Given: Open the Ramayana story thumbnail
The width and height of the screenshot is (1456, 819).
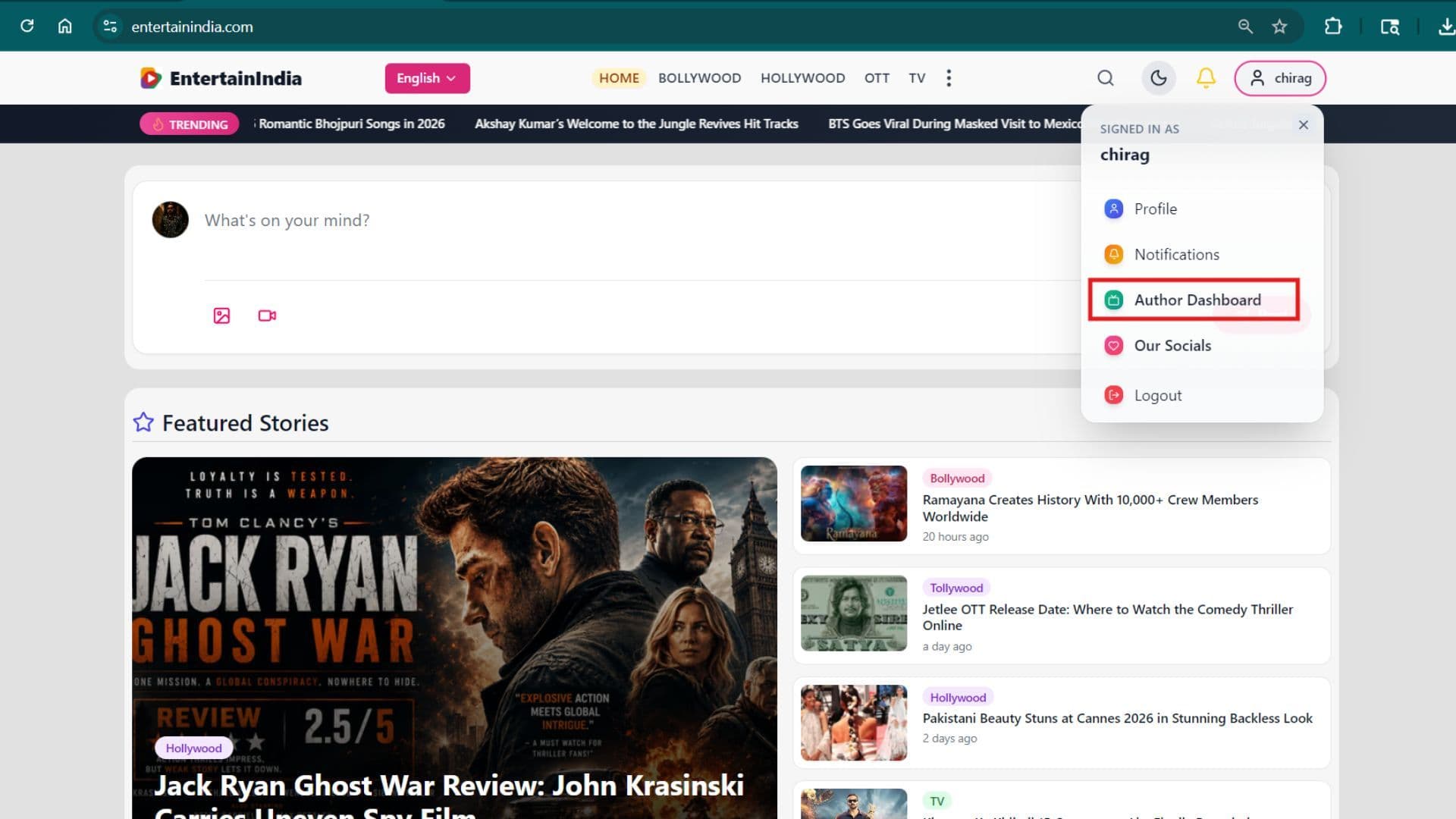Looking at the screenshot, I should [854, 504].
